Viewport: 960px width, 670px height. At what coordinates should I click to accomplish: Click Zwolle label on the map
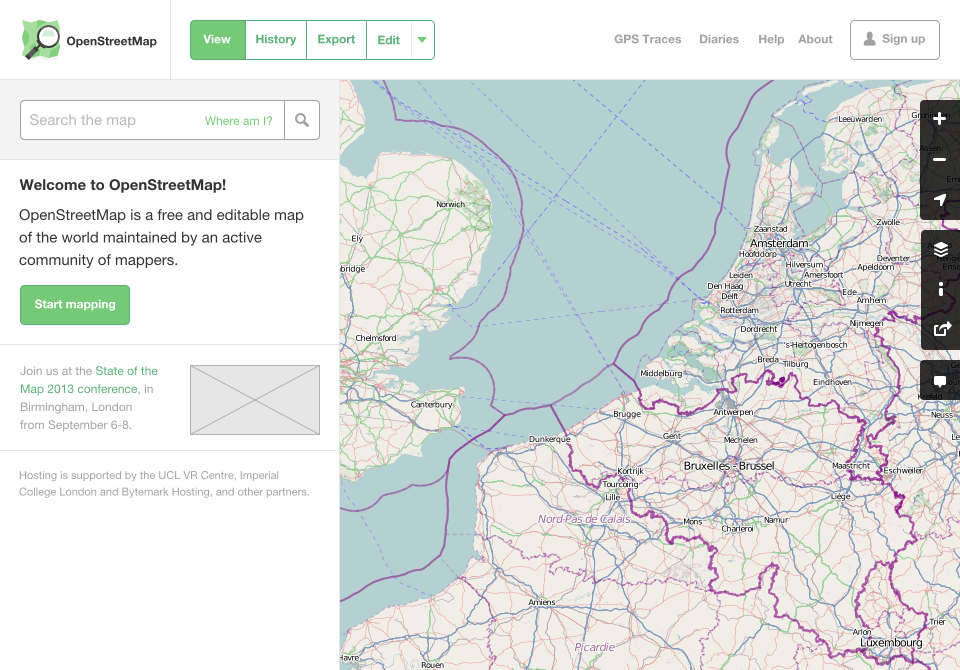(x=888, y=222)
